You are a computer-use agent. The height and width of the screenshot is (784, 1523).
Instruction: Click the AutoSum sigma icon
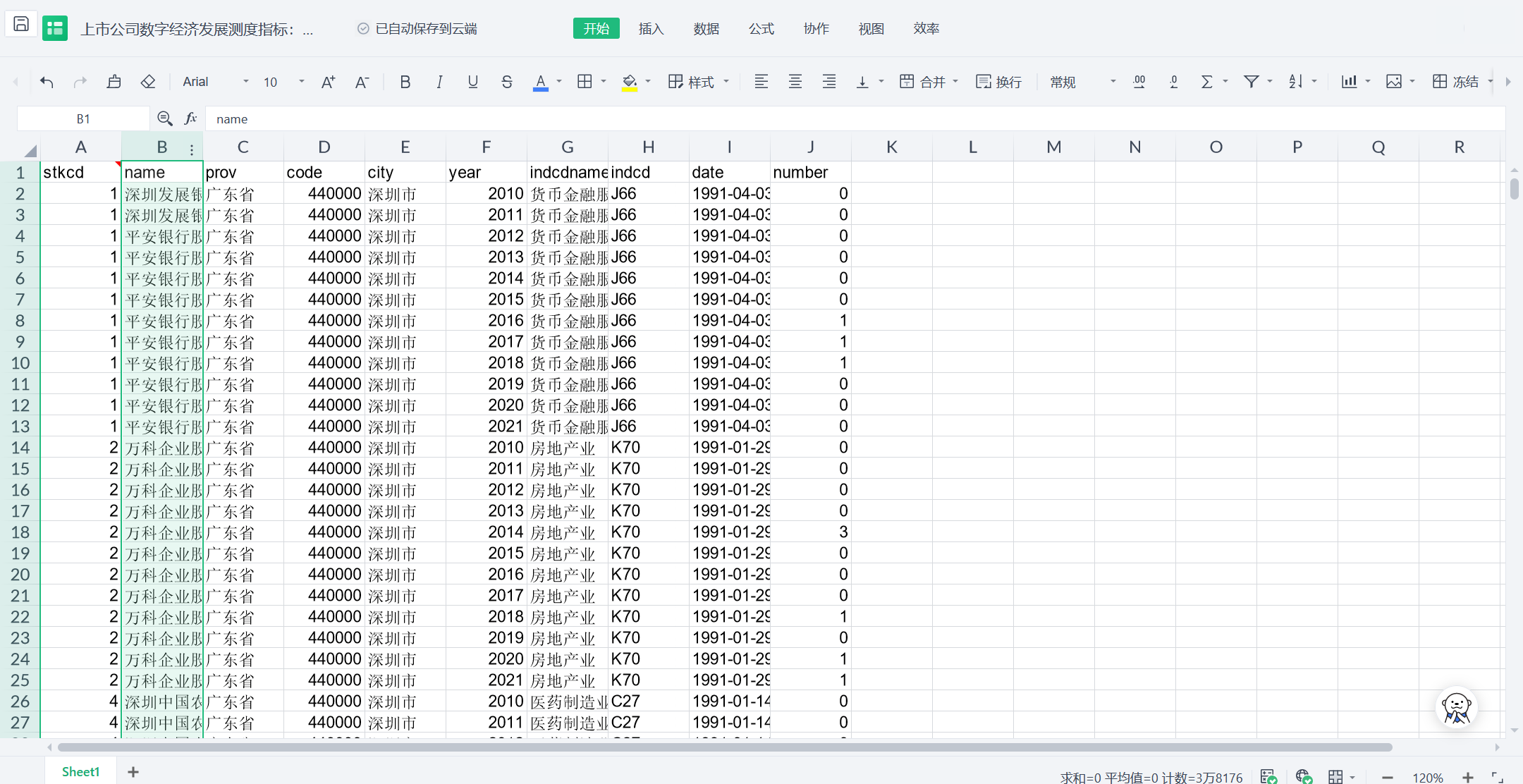pyautogui.click(x=1206, y=82)
